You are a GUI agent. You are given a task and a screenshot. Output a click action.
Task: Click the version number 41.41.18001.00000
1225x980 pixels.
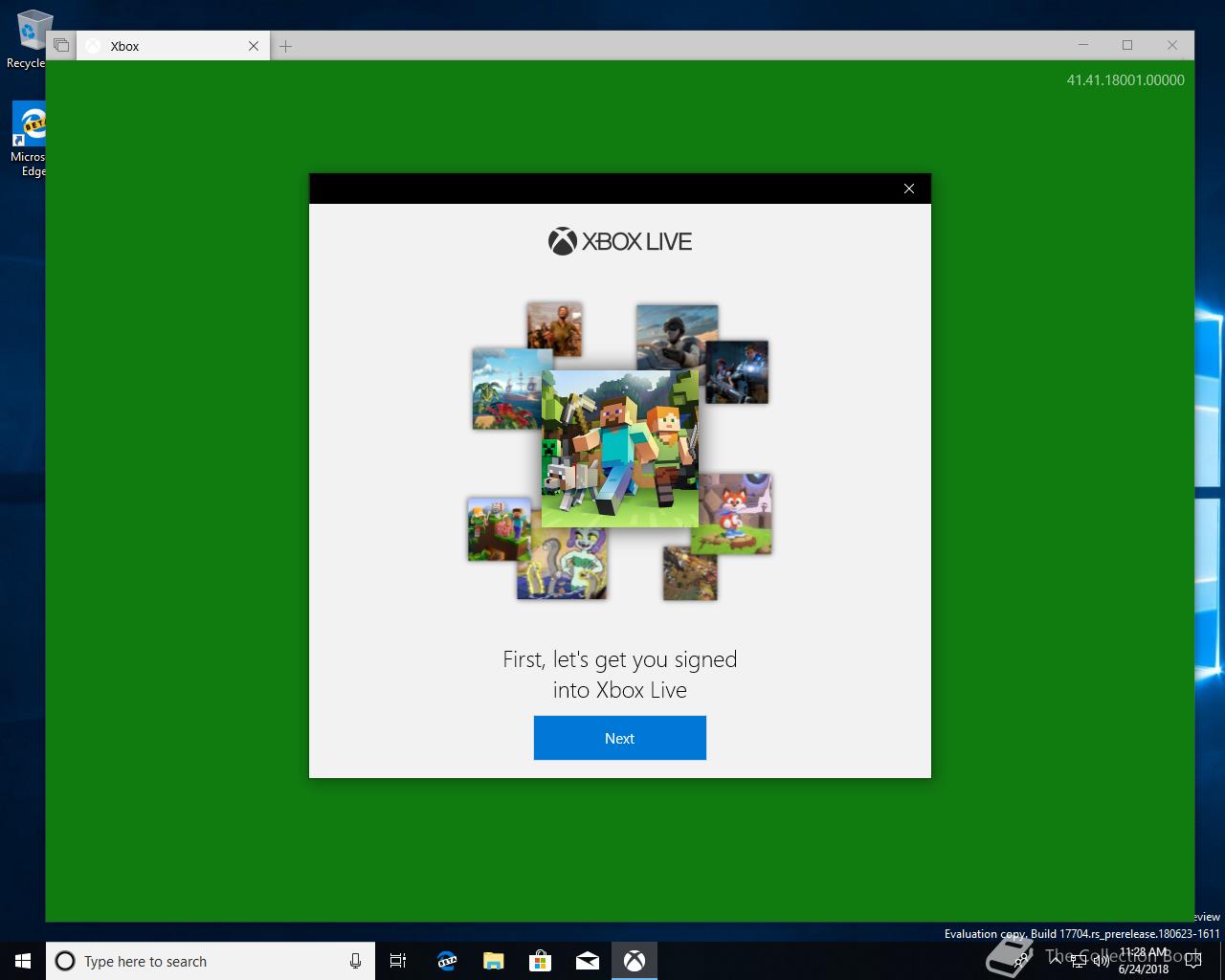1125,80
